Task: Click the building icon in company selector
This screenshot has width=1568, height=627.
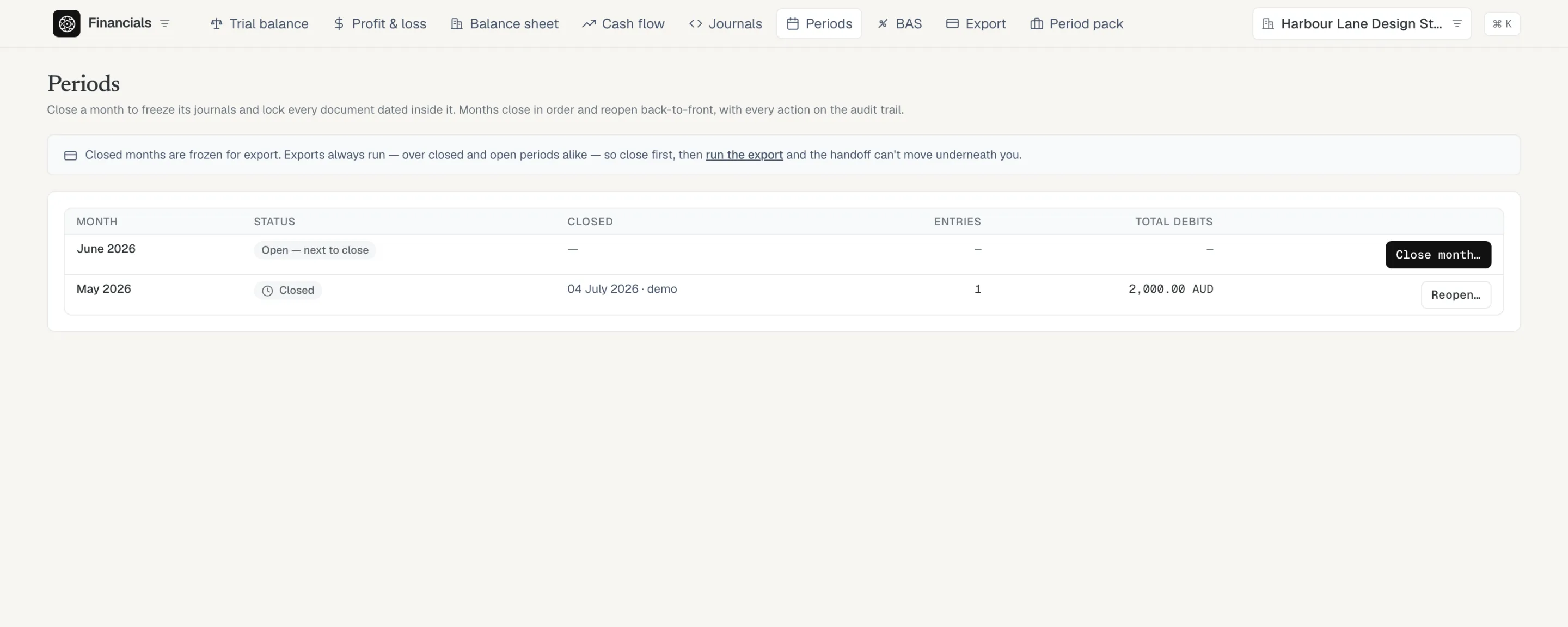Action: 1268,24
